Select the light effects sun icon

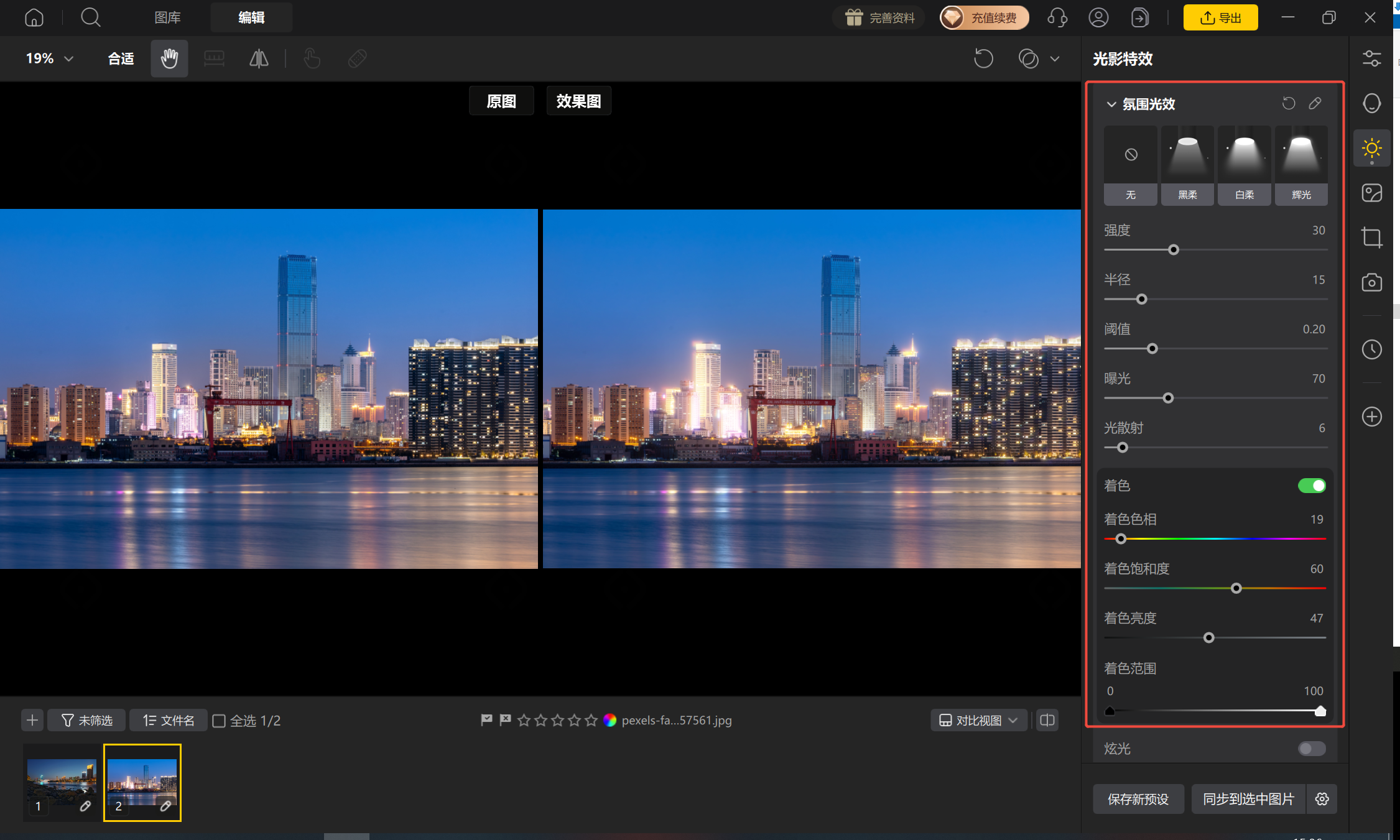coord(1371,148)
